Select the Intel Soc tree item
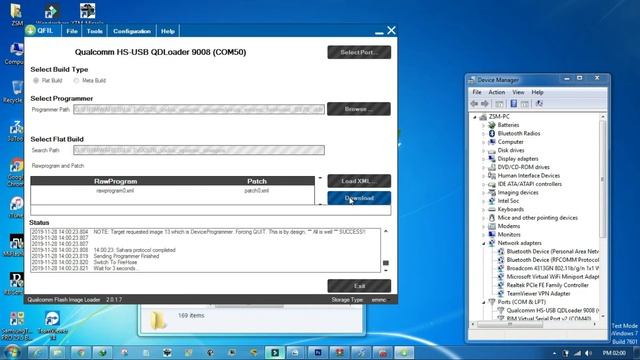 [508, 201]
